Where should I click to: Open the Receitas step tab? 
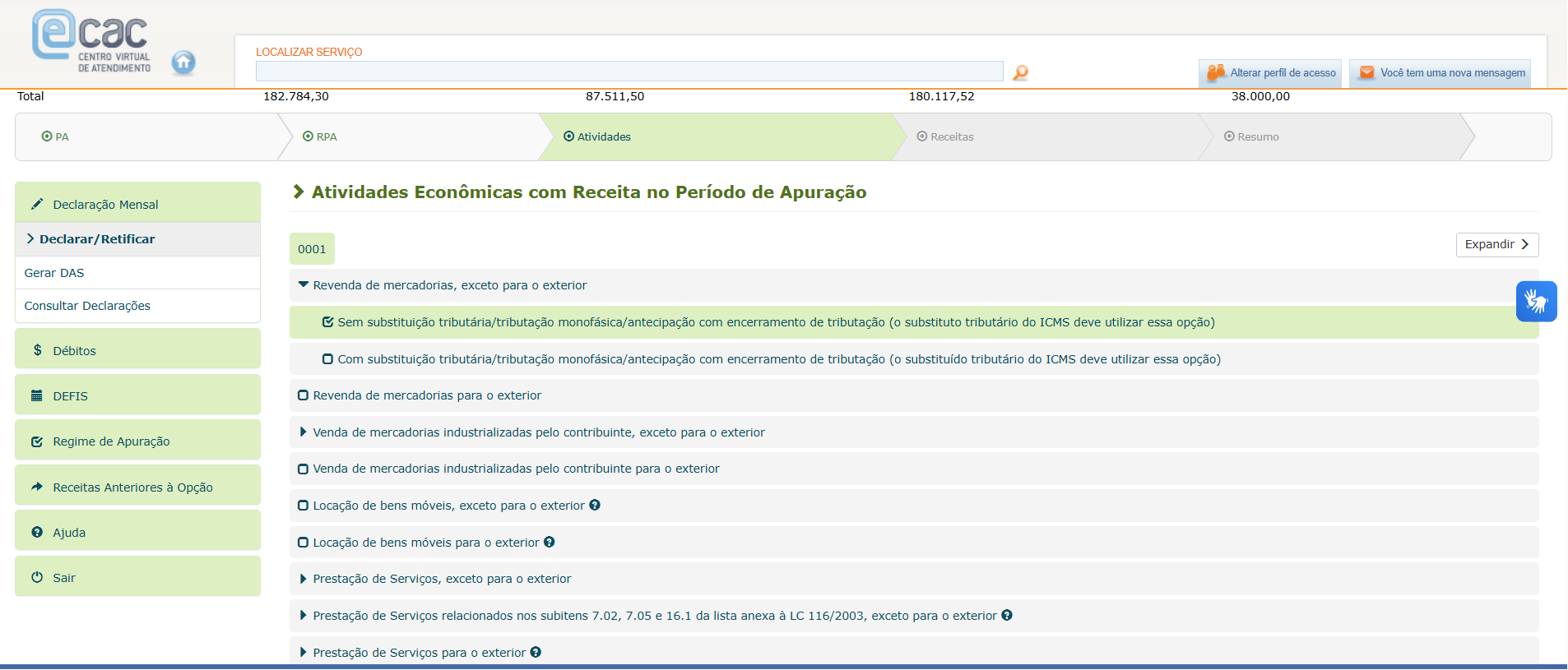pos(1053,136)
